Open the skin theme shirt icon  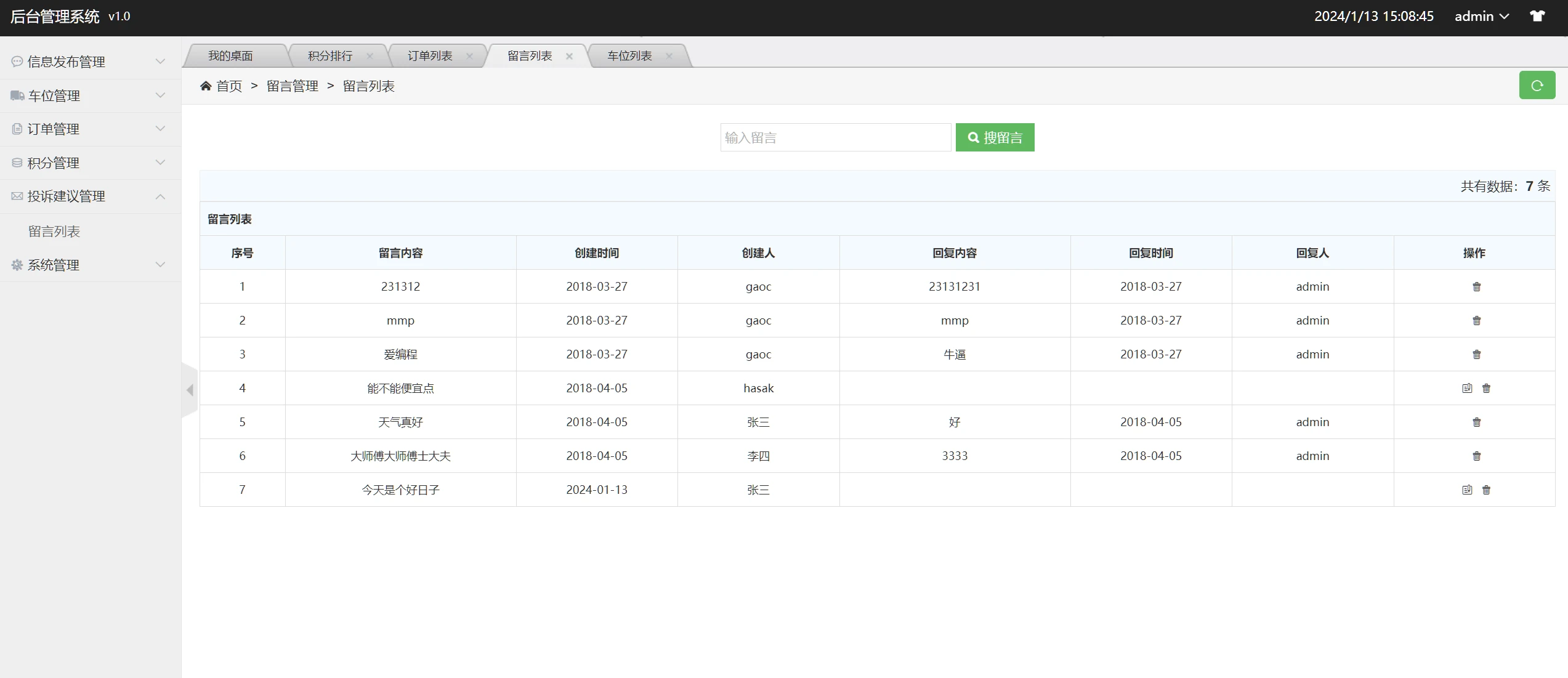[x=1537, y=17]
